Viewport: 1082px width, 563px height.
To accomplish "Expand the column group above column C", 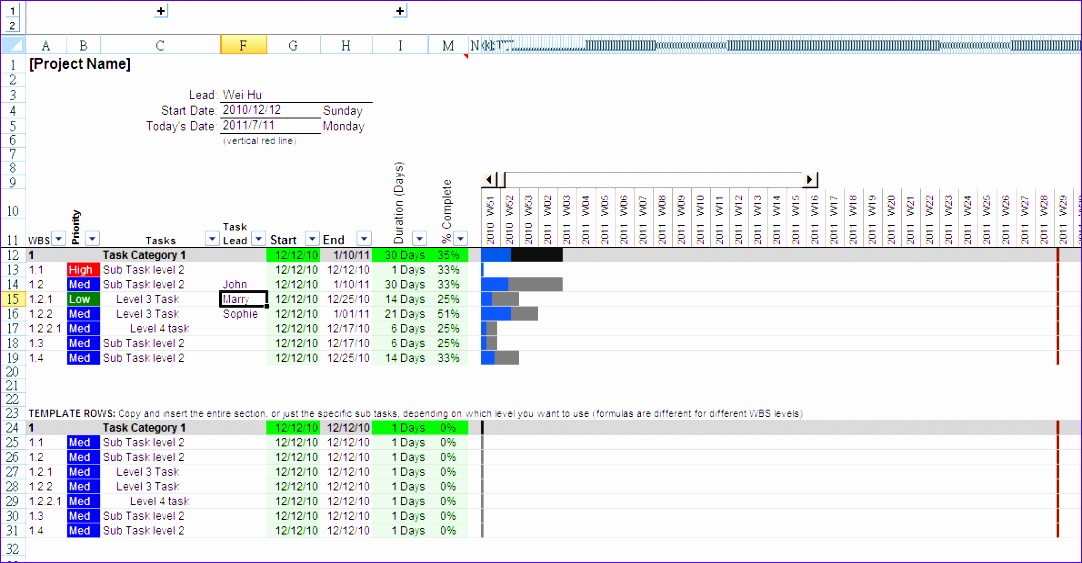I will point(161,11).
